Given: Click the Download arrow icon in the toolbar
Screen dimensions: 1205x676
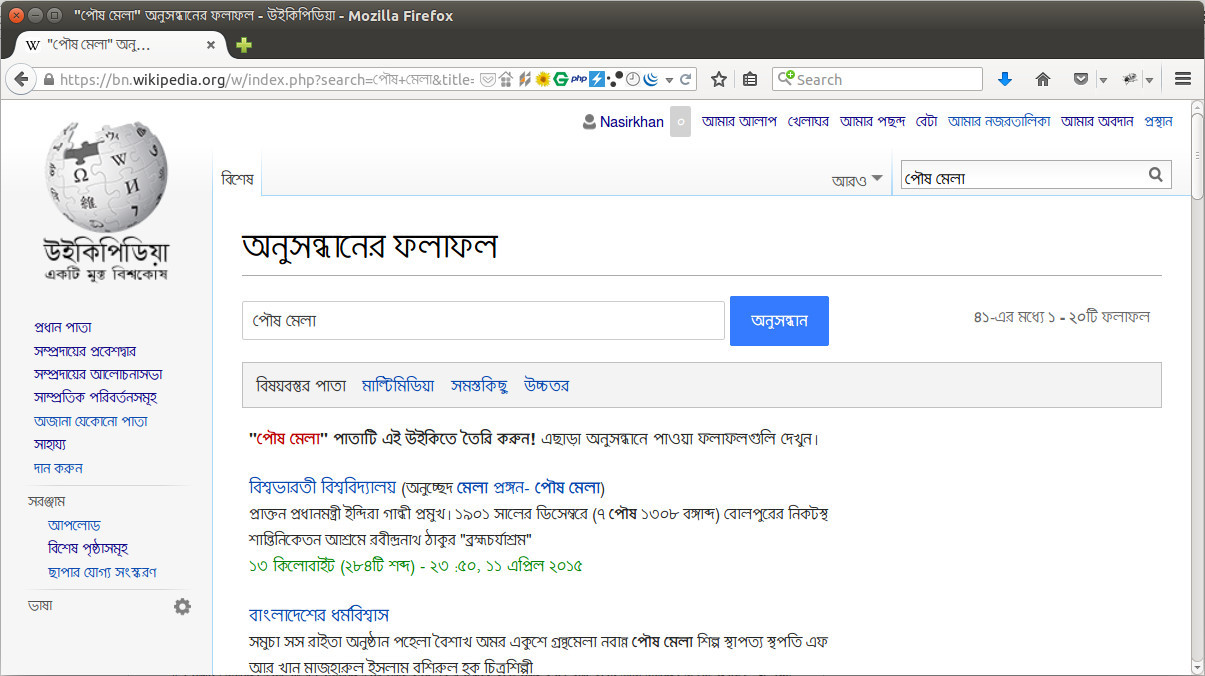Looking at the screenshot, I should tap(1005, 78).
